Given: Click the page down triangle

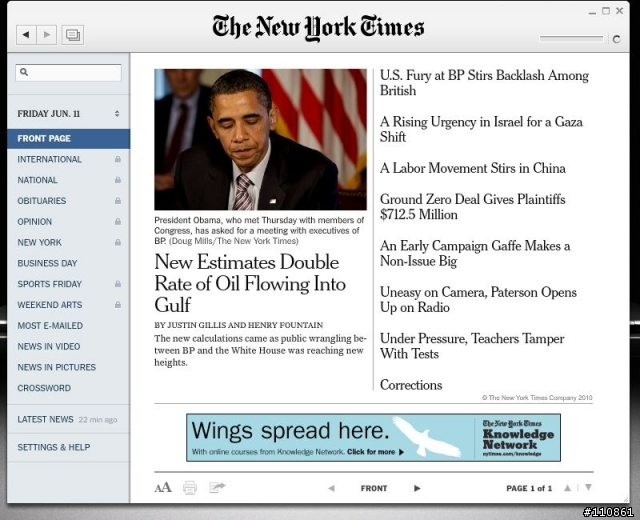Looking at the screenshot, I should pos(588,487).
